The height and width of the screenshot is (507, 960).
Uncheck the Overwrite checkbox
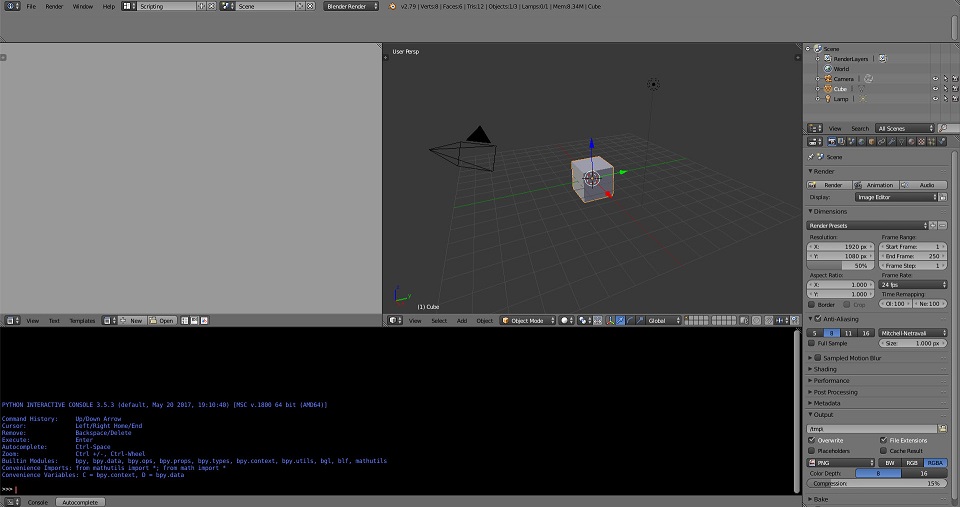[812, 440]
